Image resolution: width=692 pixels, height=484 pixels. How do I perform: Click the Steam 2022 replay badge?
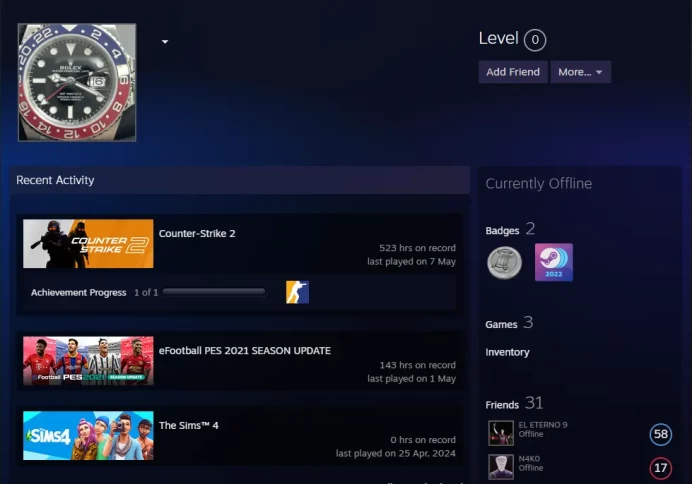pyautogui.click(x=554, y=262)
